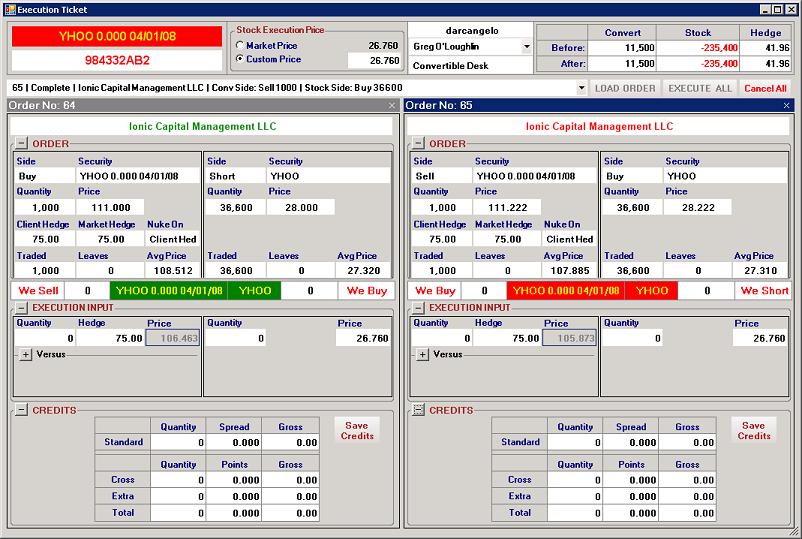Click the 984332AB2 CUSIP field
Screen dimensions: 802x539
coord(117,60)
